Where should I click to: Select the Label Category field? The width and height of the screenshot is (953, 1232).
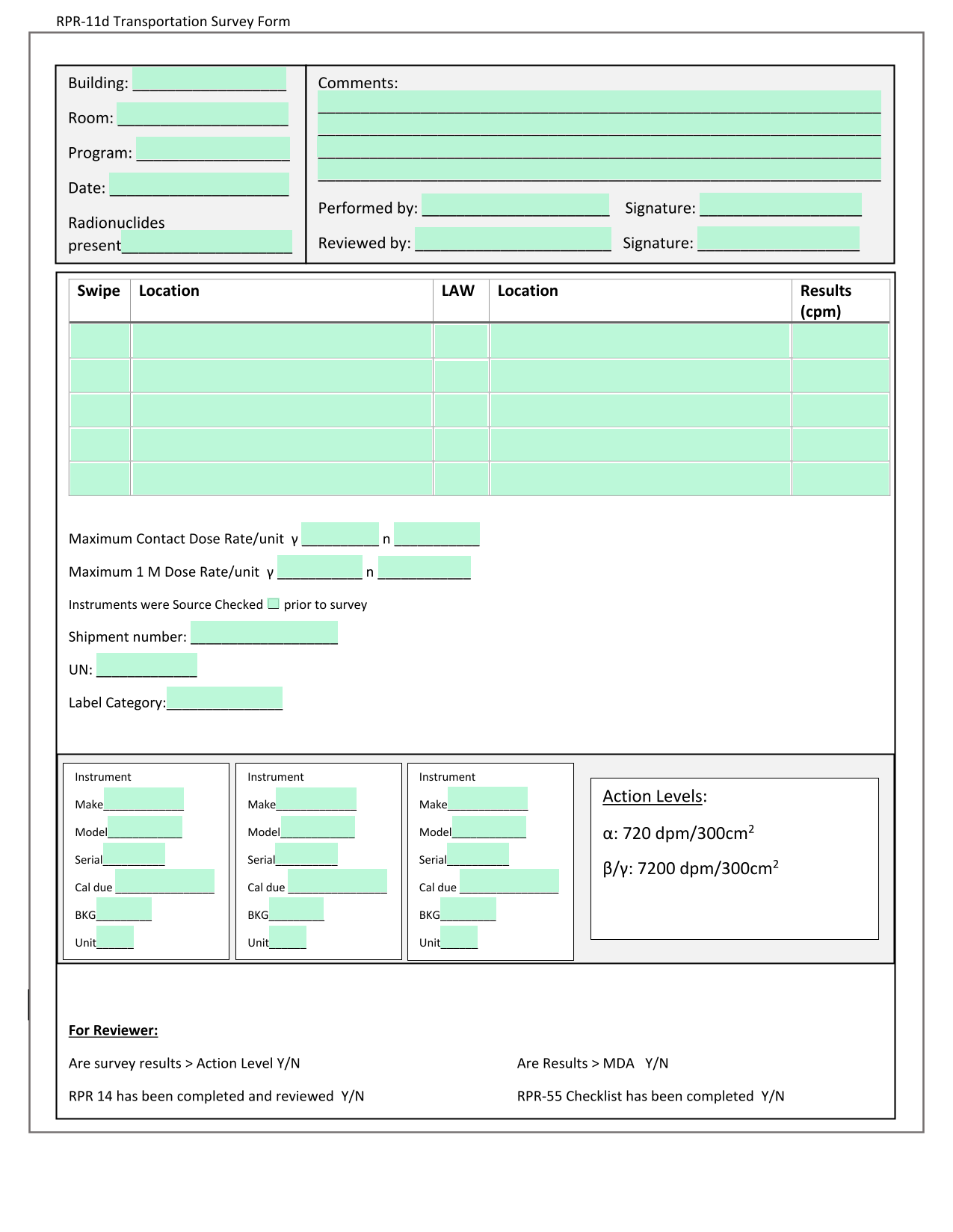[x=224, y=698]
